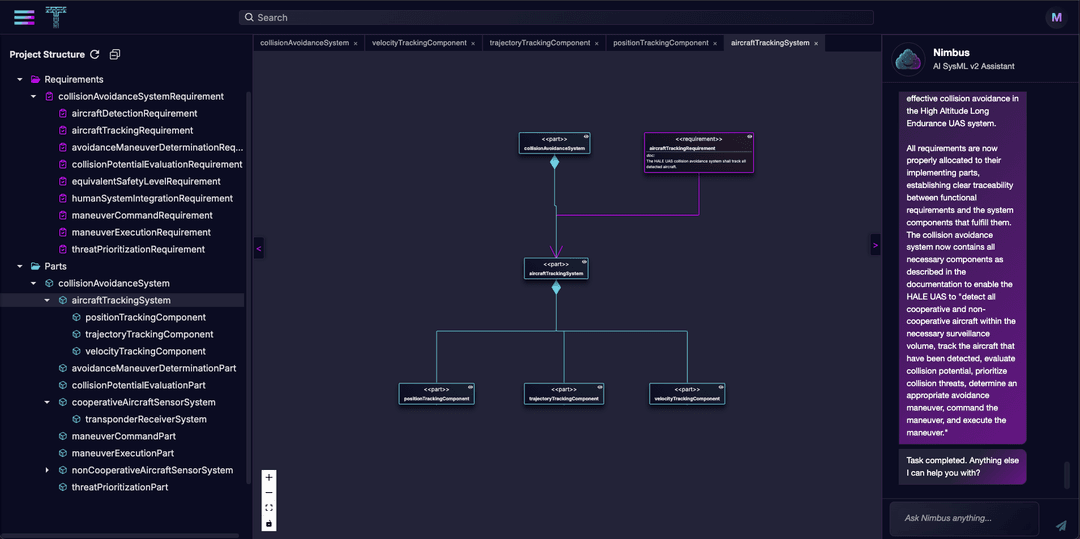Toggle eye on aircraftTrackingRequirement node
The image size is (1080, 539).
(749, 136)
